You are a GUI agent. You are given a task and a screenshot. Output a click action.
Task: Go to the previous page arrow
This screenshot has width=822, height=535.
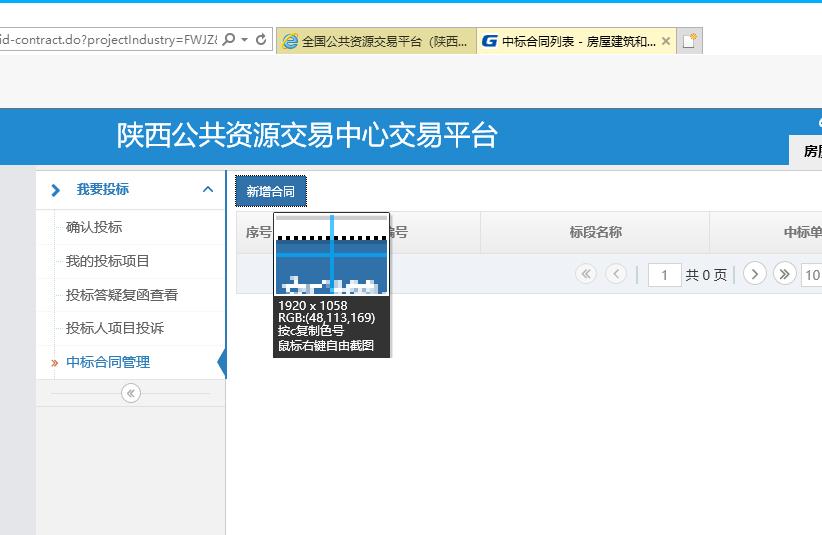616,274
